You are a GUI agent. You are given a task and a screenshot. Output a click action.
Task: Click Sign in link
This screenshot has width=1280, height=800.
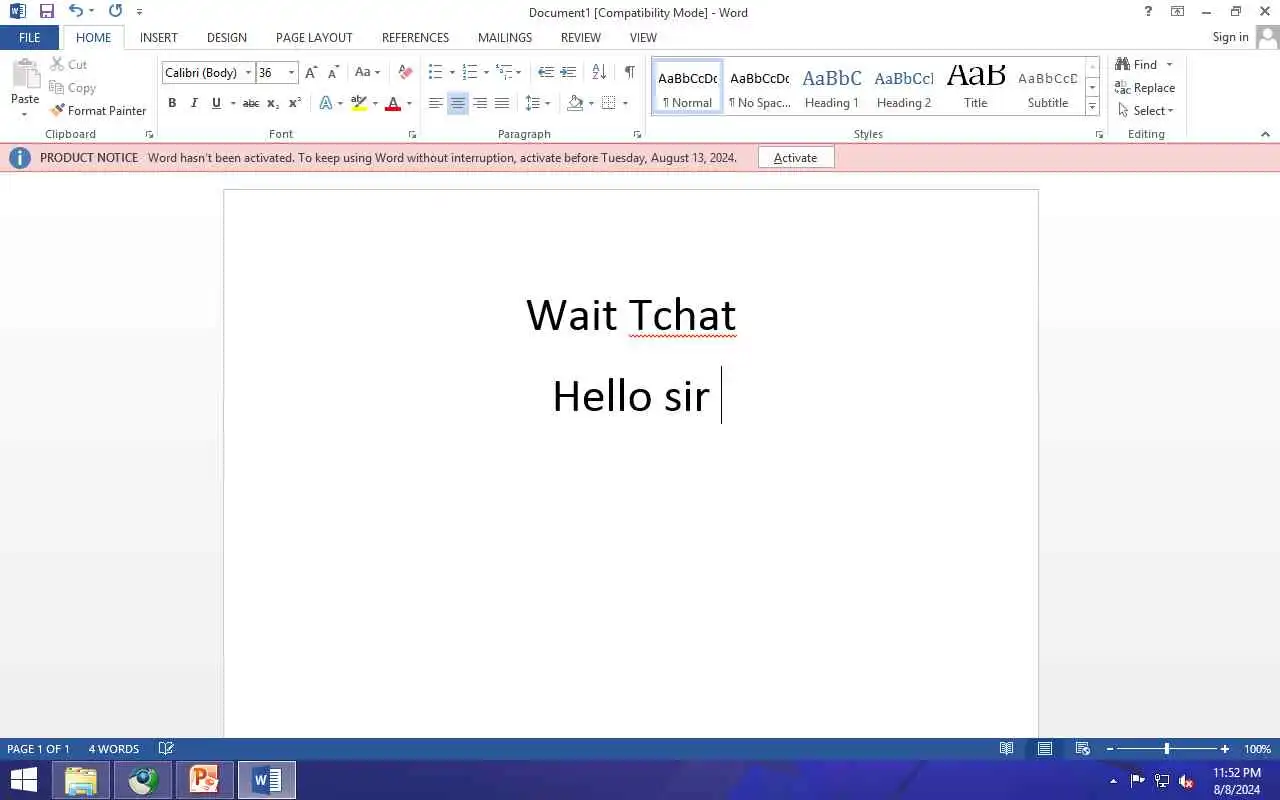[x=1230, y=37]
